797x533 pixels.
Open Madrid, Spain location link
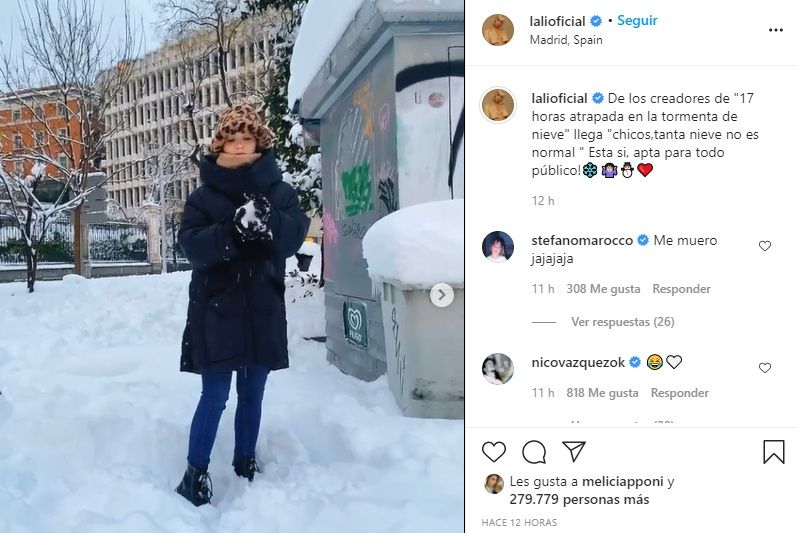point(566,40)
